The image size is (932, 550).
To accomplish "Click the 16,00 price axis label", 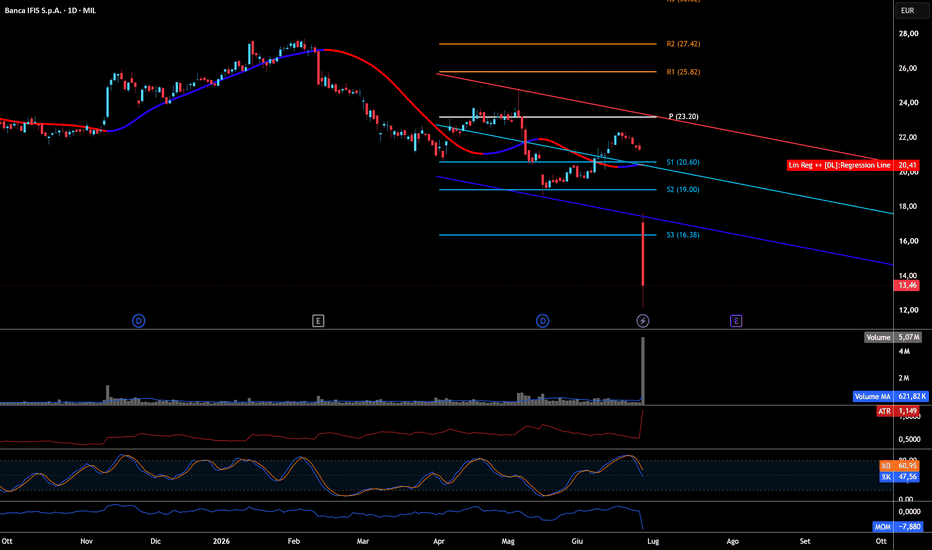I will coord(908,241).
